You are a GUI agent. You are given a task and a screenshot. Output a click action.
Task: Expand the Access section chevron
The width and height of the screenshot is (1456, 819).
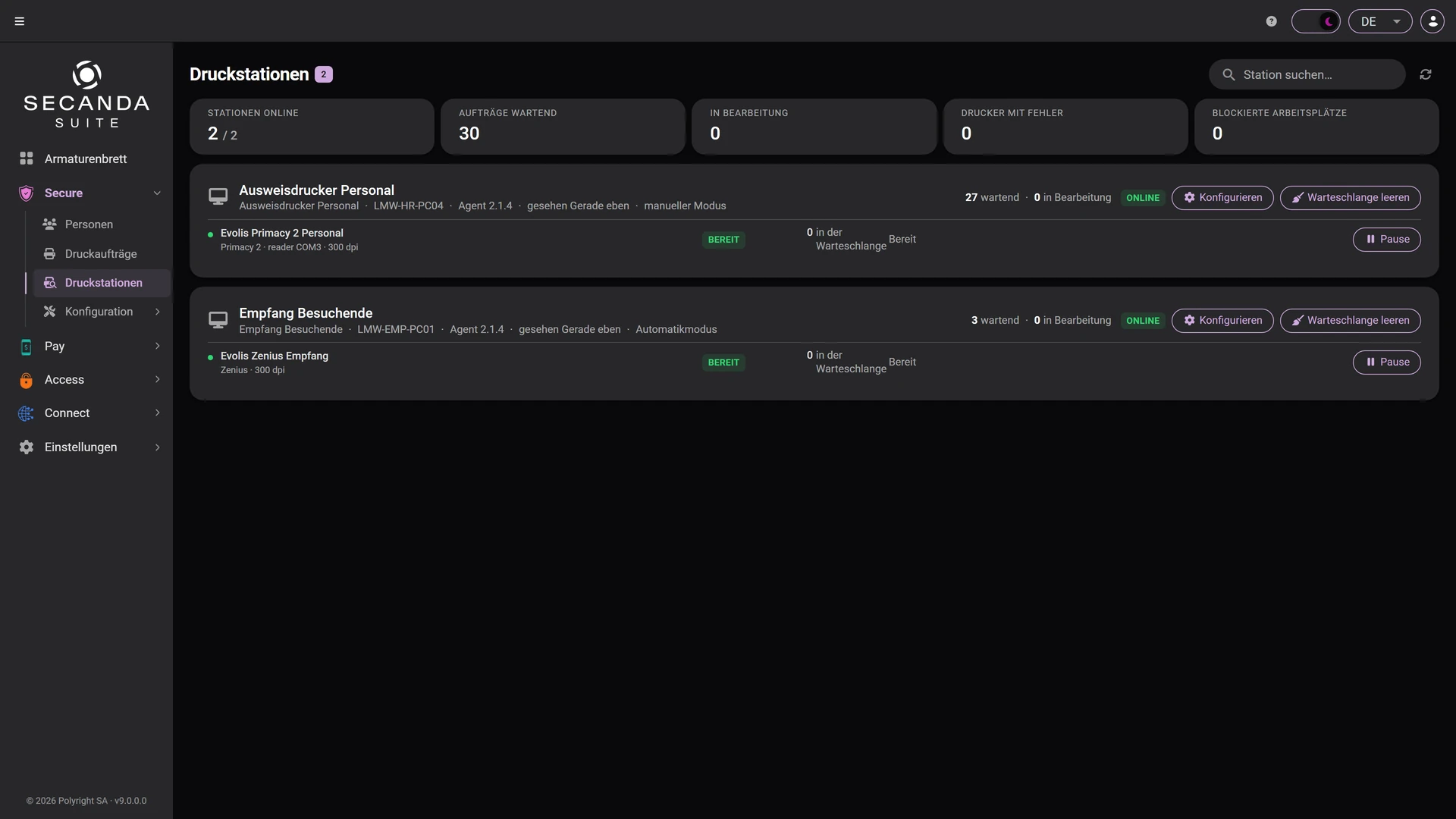(157, 380)
